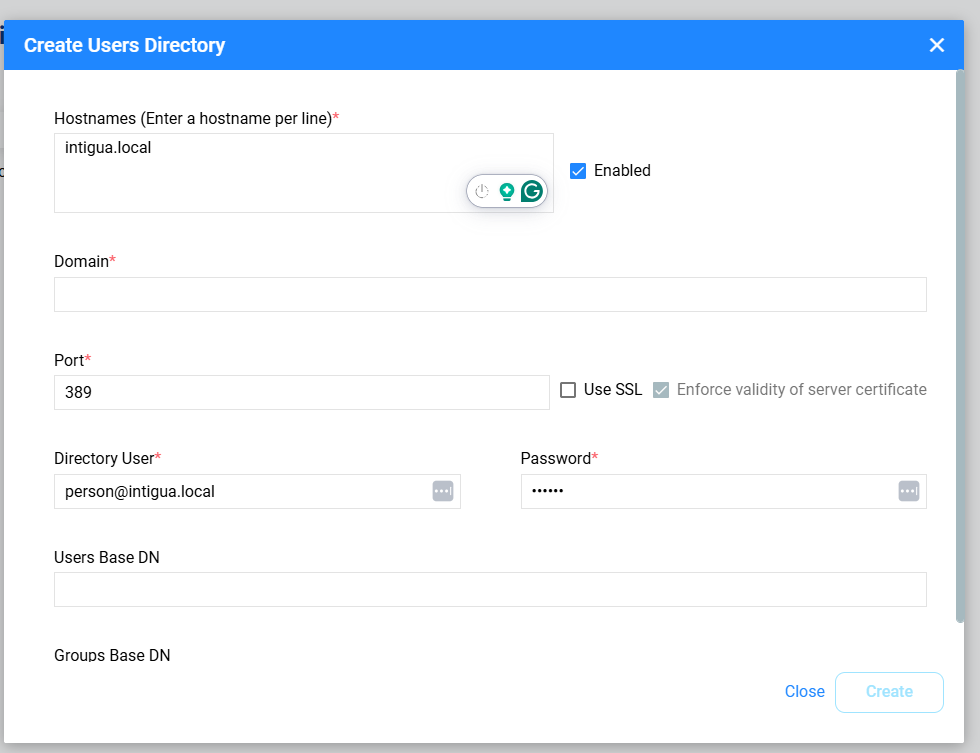Click the Close link at bottom
This screenshot has height=753, width=980.
tap(804, 692)
